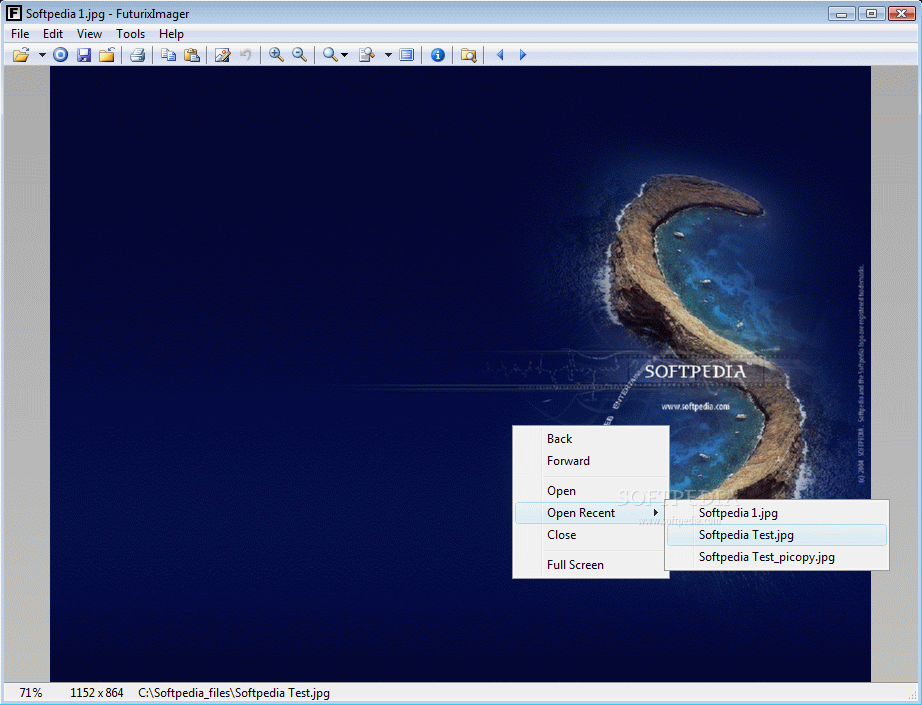Viewport: 922px width, 705px height.
Task: Open the zoom level dropdown arrow
Action: (x=345, y=55)
